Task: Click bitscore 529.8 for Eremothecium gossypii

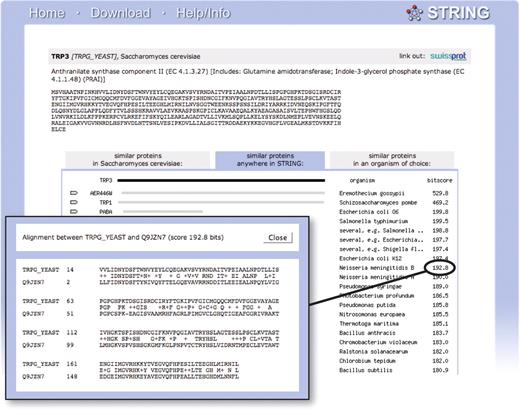Action: click(x=440, y=193)
